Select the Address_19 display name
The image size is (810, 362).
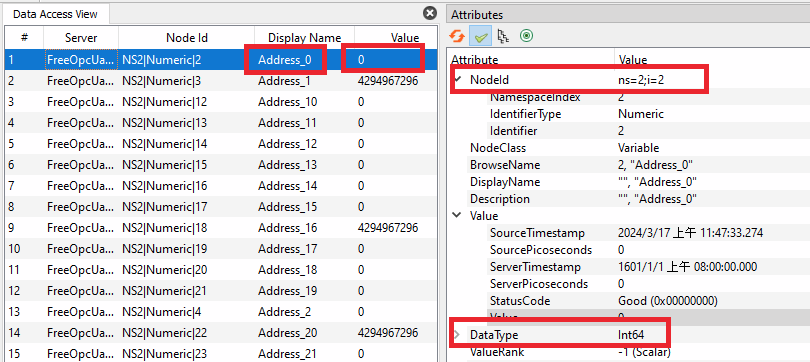tap(288, 291)
